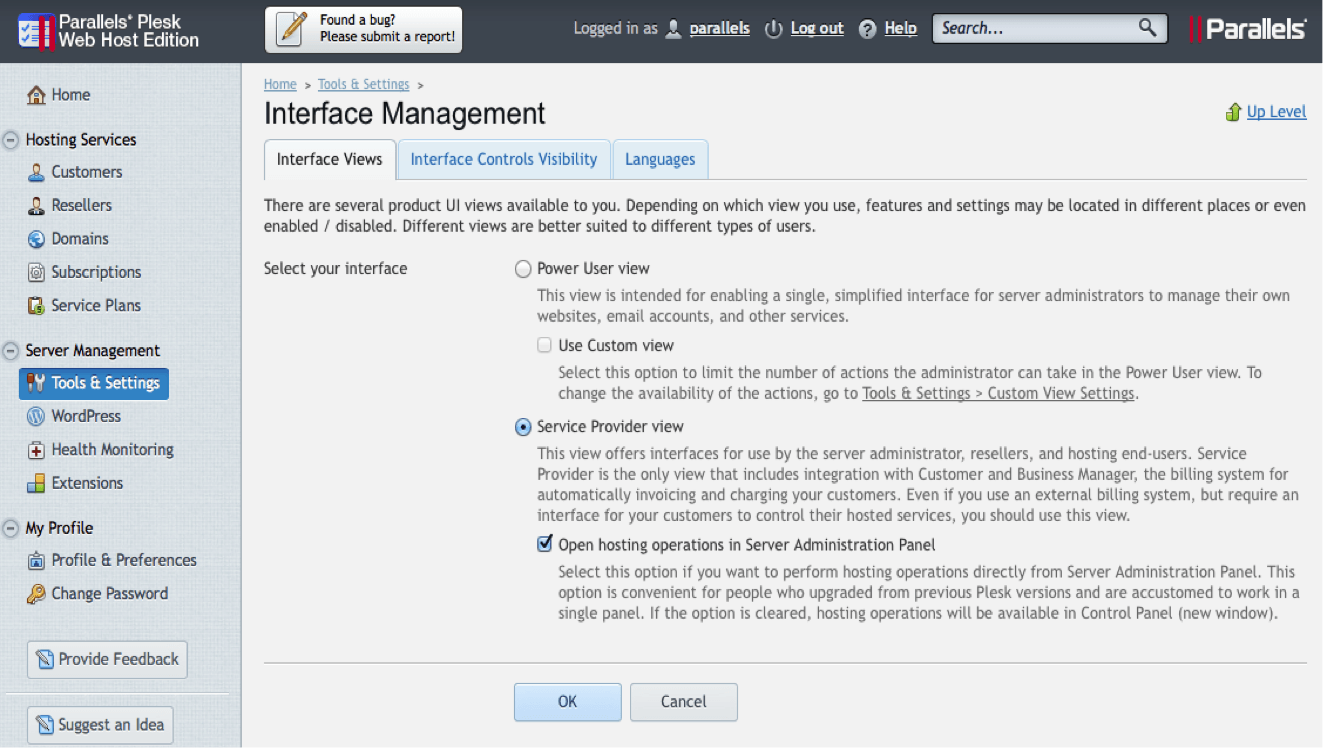Click the power icon beside Log out
This screenshot has width=1323, height=748.
(773, 29)
